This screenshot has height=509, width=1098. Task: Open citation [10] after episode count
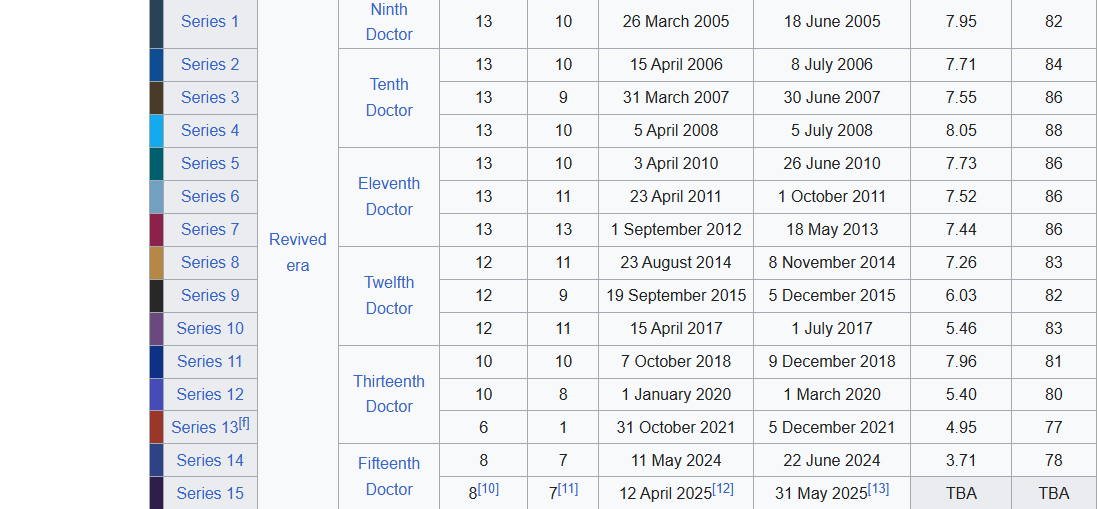coord(488,489)
